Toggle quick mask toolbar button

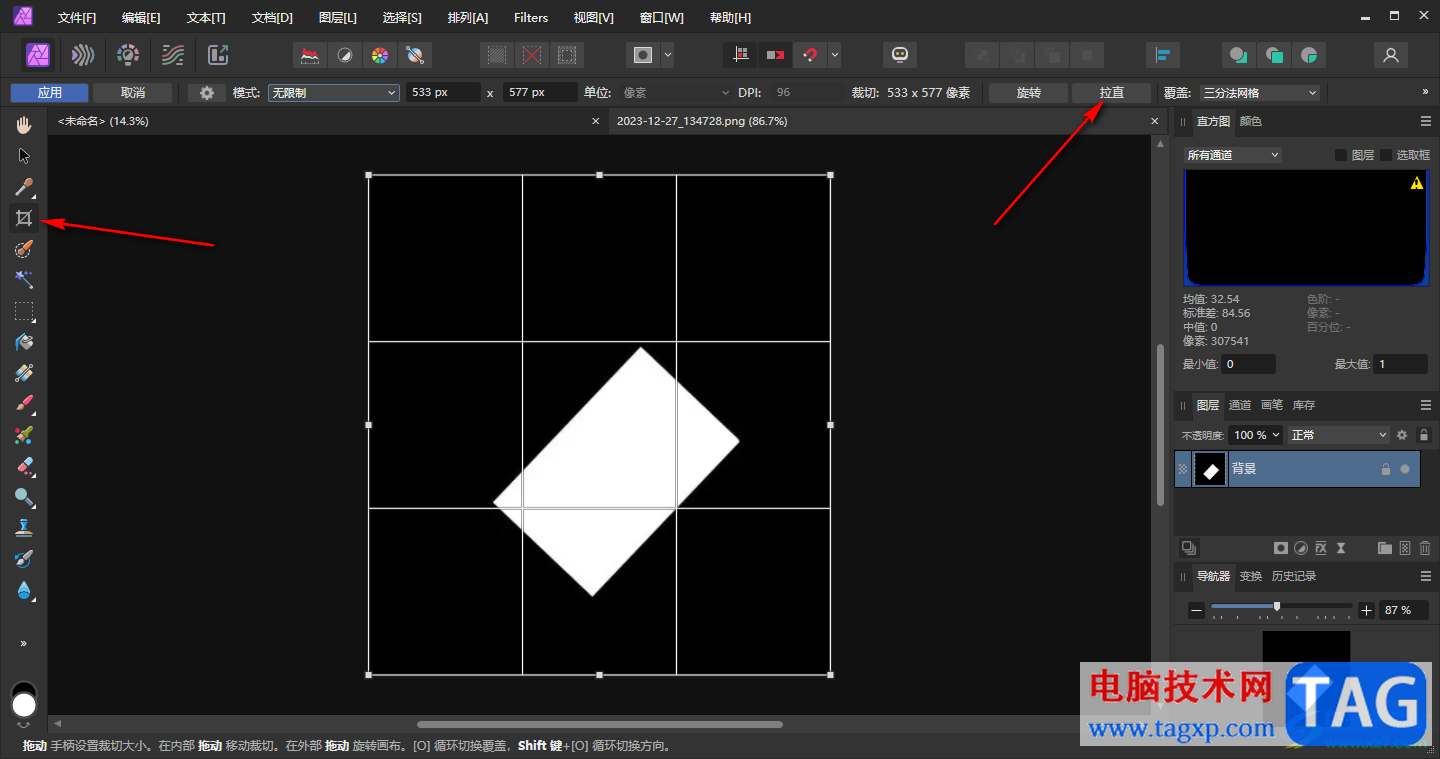[643, 55]
